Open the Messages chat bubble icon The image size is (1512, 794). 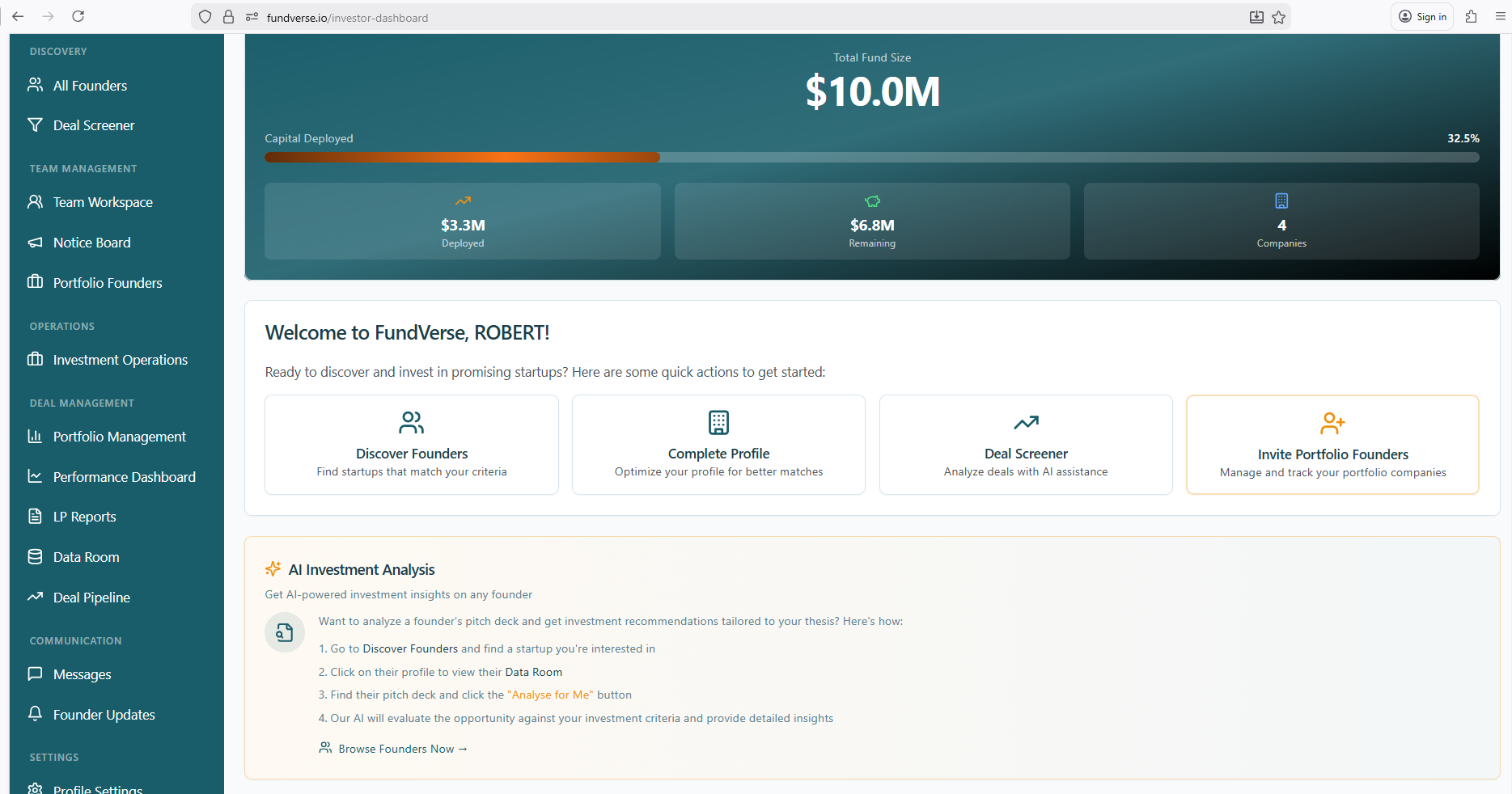[36, 674]
